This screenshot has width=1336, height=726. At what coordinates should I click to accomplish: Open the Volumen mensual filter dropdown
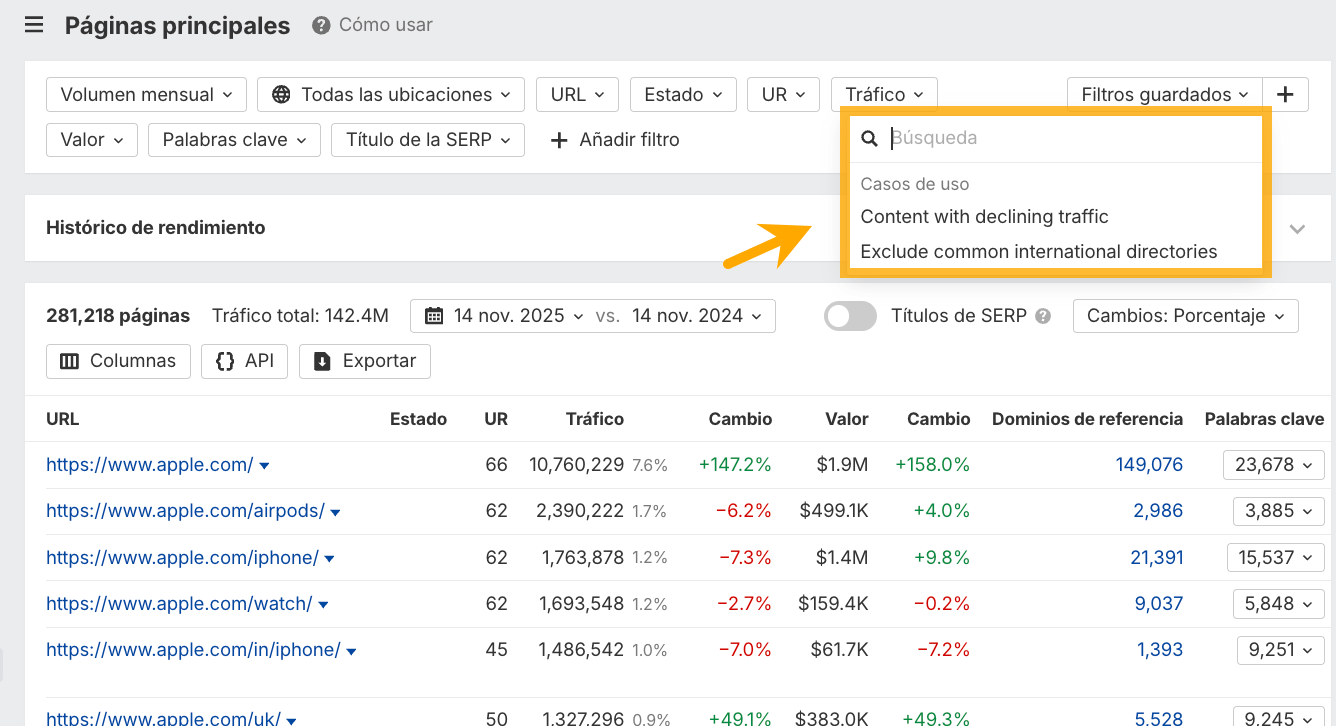coord(146,94)
